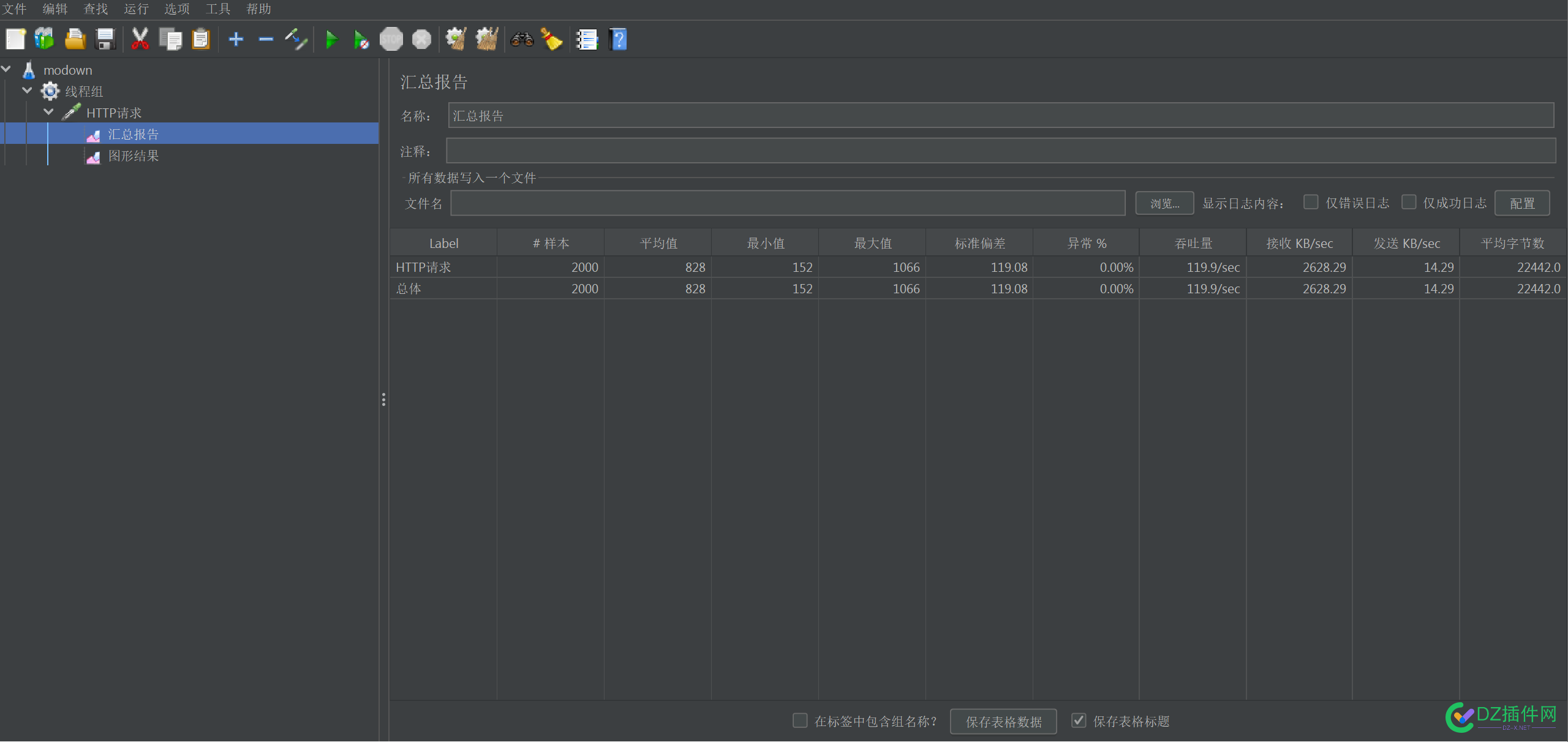Viewport: 1568px width, 742px height.
Task: Collapse the 线程组 tree node
Action: tap(27, 91)
